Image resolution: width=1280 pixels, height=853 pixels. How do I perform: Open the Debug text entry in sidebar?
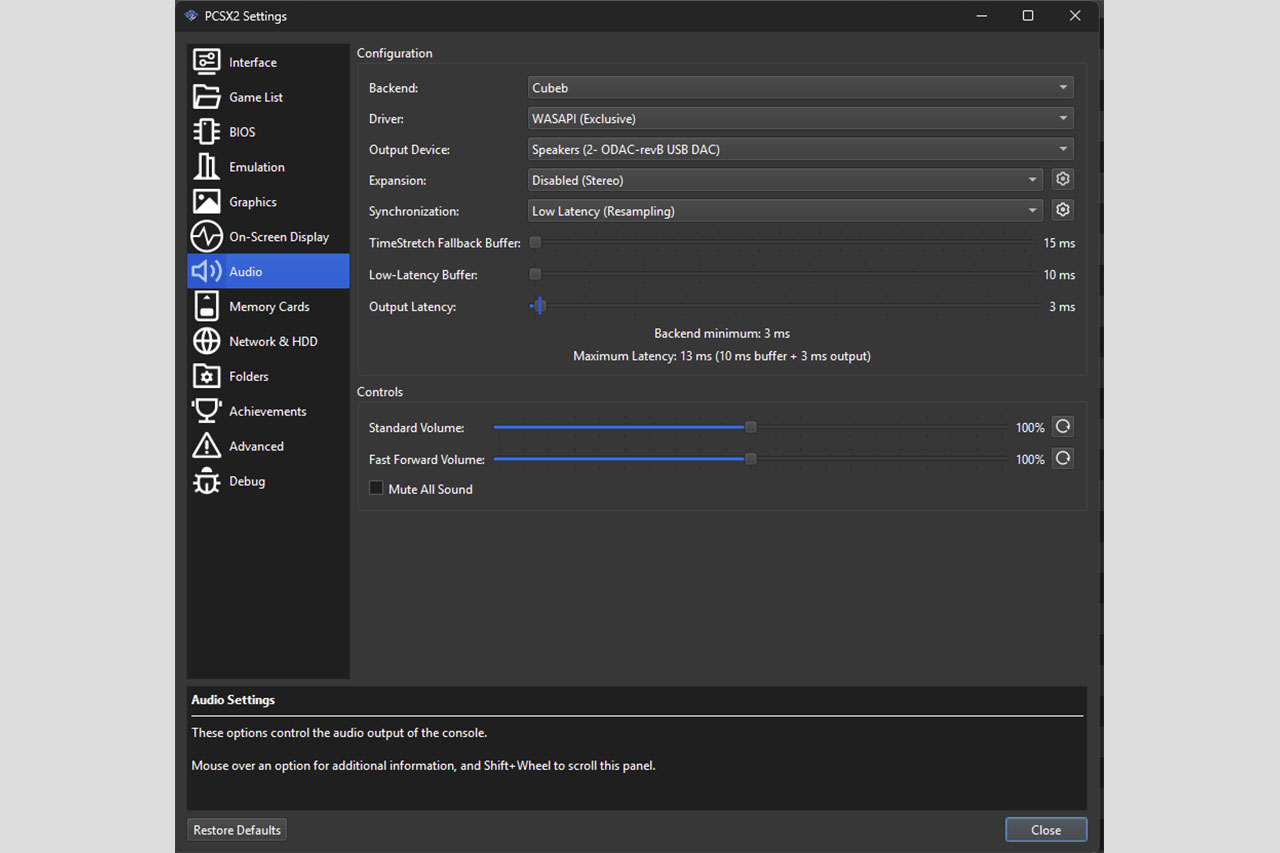pyautogui.click(x=247, y=481)
